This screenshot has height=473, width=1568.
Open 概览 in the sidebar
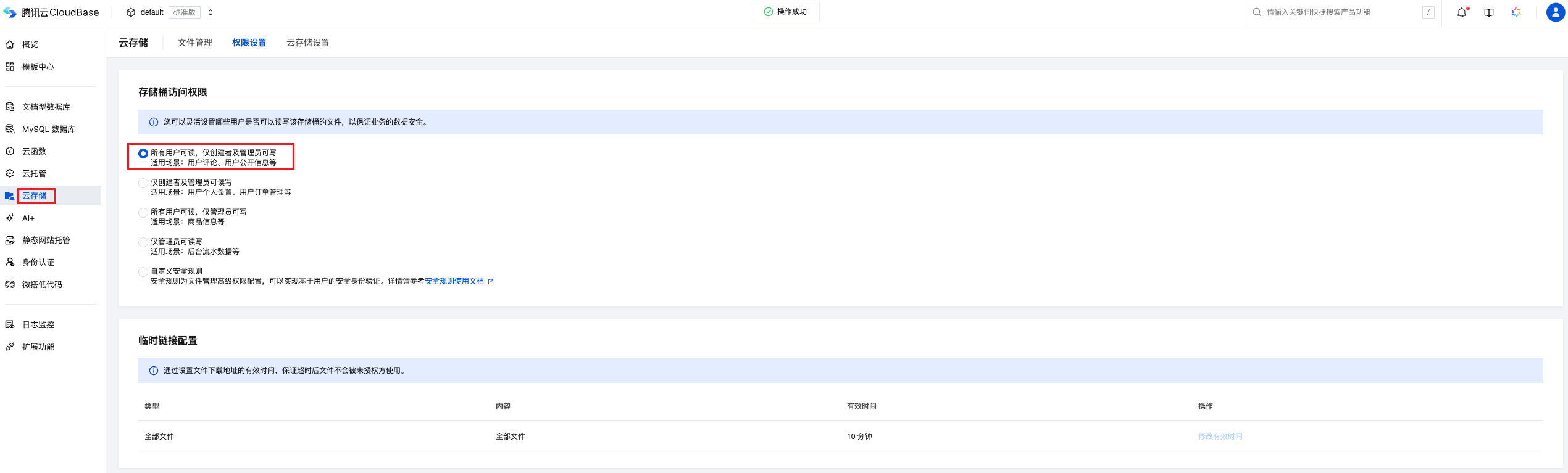point(30,44)
